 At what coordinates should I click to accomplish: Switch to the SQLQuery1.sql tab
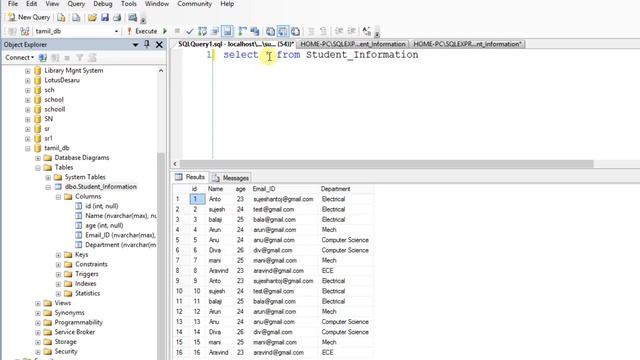tap(236, 44)
